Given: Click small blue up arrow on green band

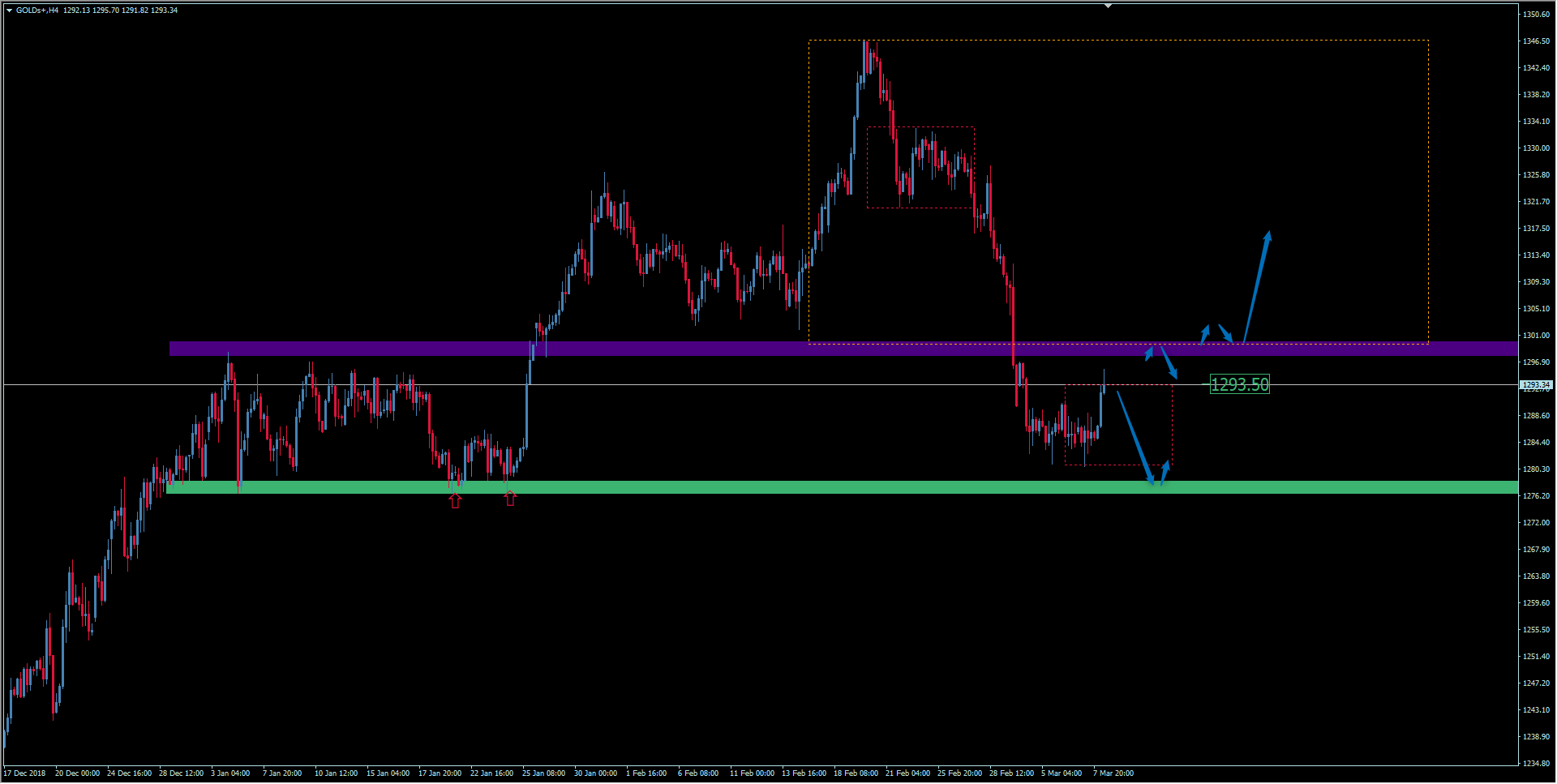Looking at the screenshot, I should point(1165,472).
